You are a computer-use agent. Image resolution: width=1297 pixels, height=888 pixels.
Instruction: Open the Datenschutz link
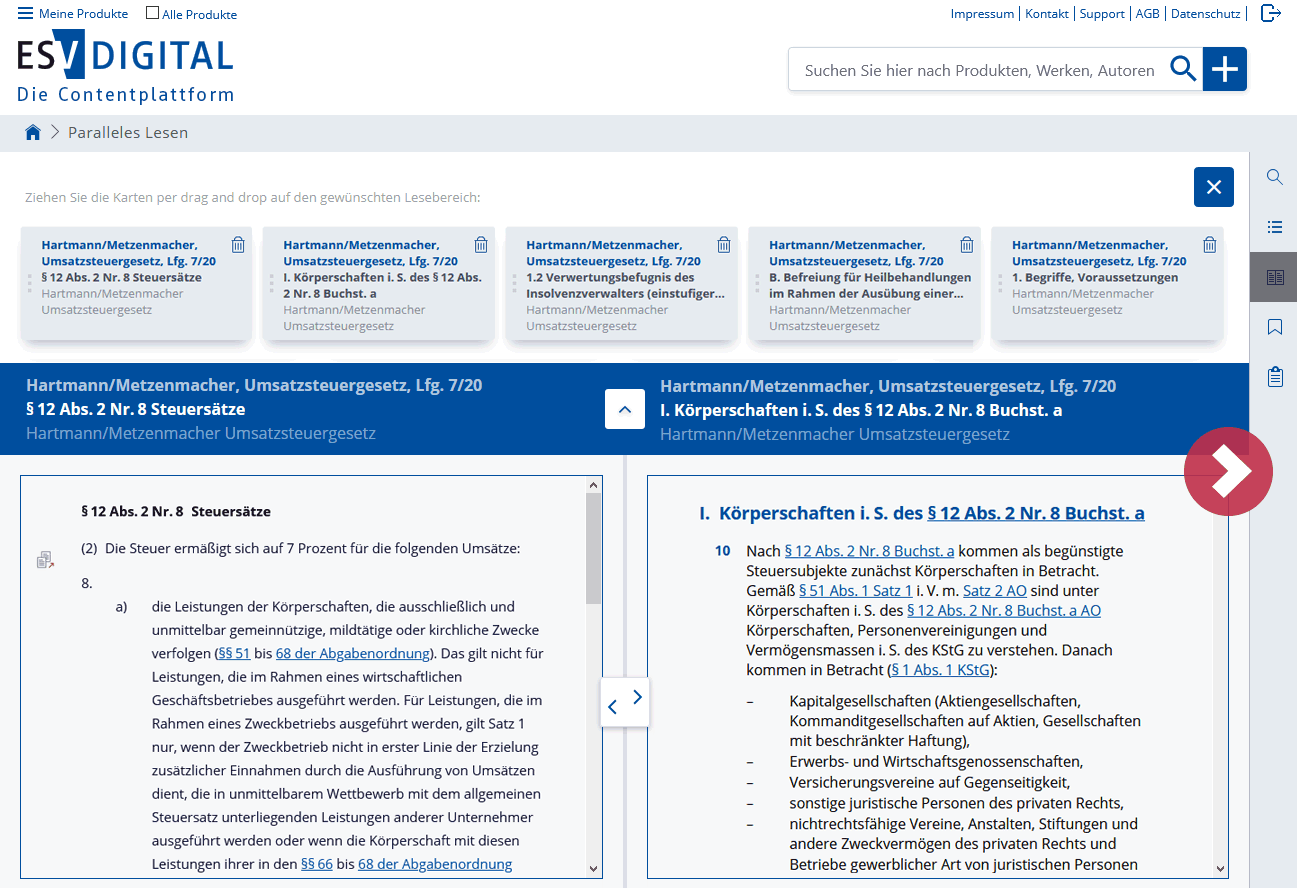1206,14
